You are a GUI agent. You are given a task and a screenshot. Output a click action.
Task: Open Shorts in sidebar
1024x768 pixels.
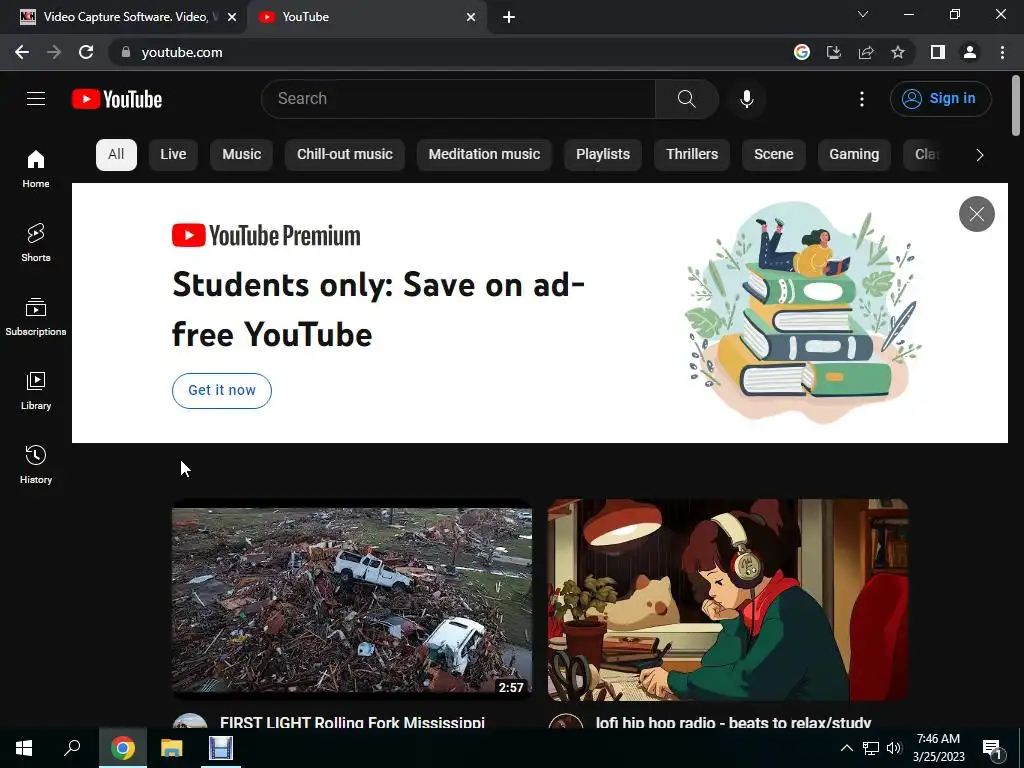click(36, 242)
